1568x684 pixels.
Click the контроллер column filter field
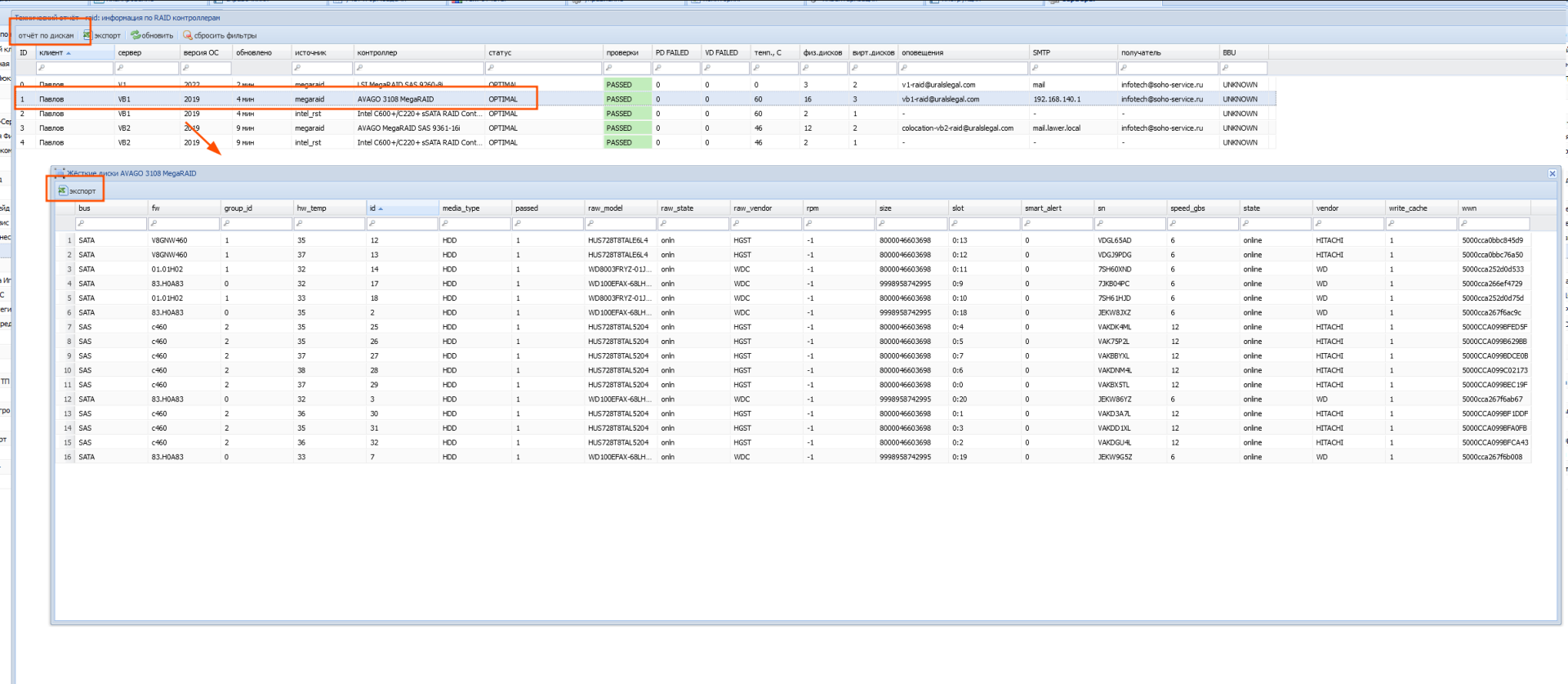[418, 69]
